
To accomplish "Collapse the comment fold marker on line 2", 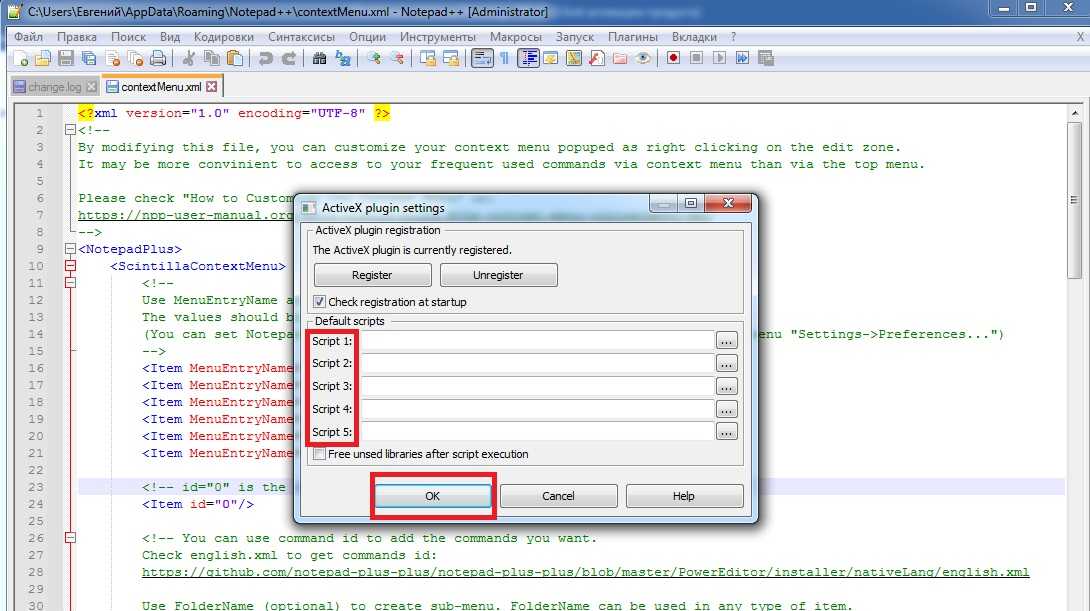I will coord(70,130).
